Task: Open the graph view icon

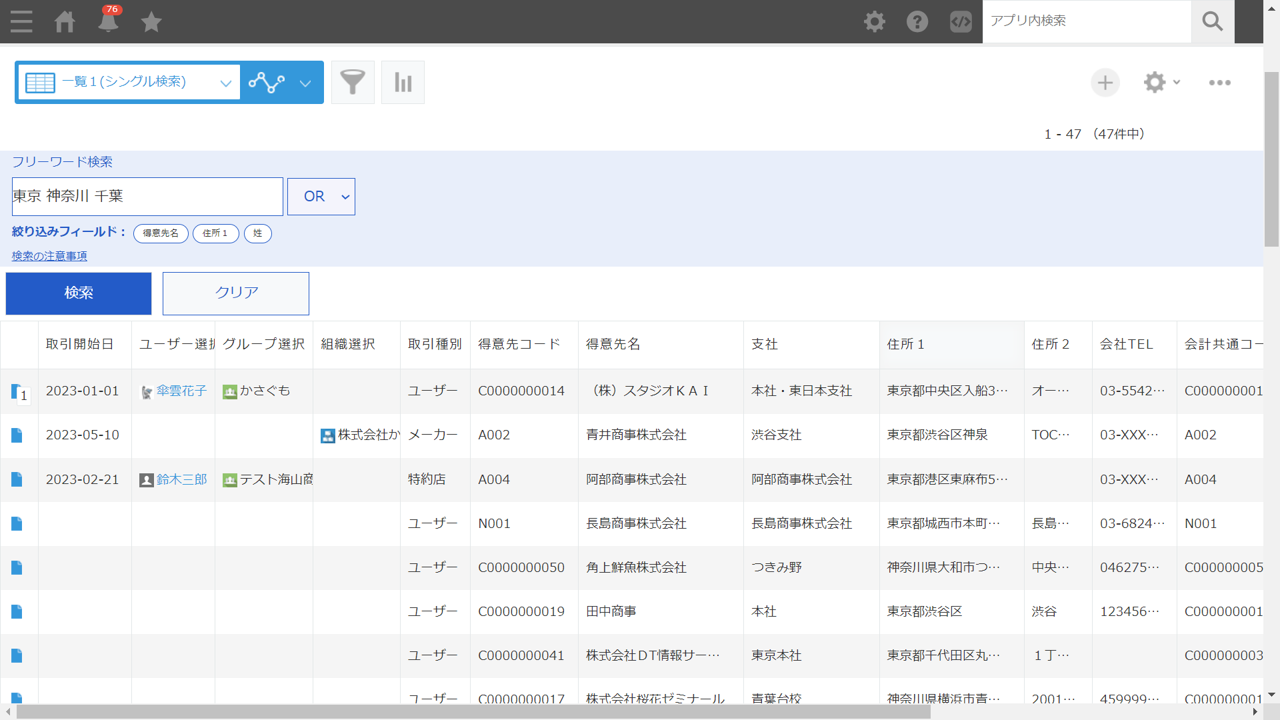Action: [266, 82]
